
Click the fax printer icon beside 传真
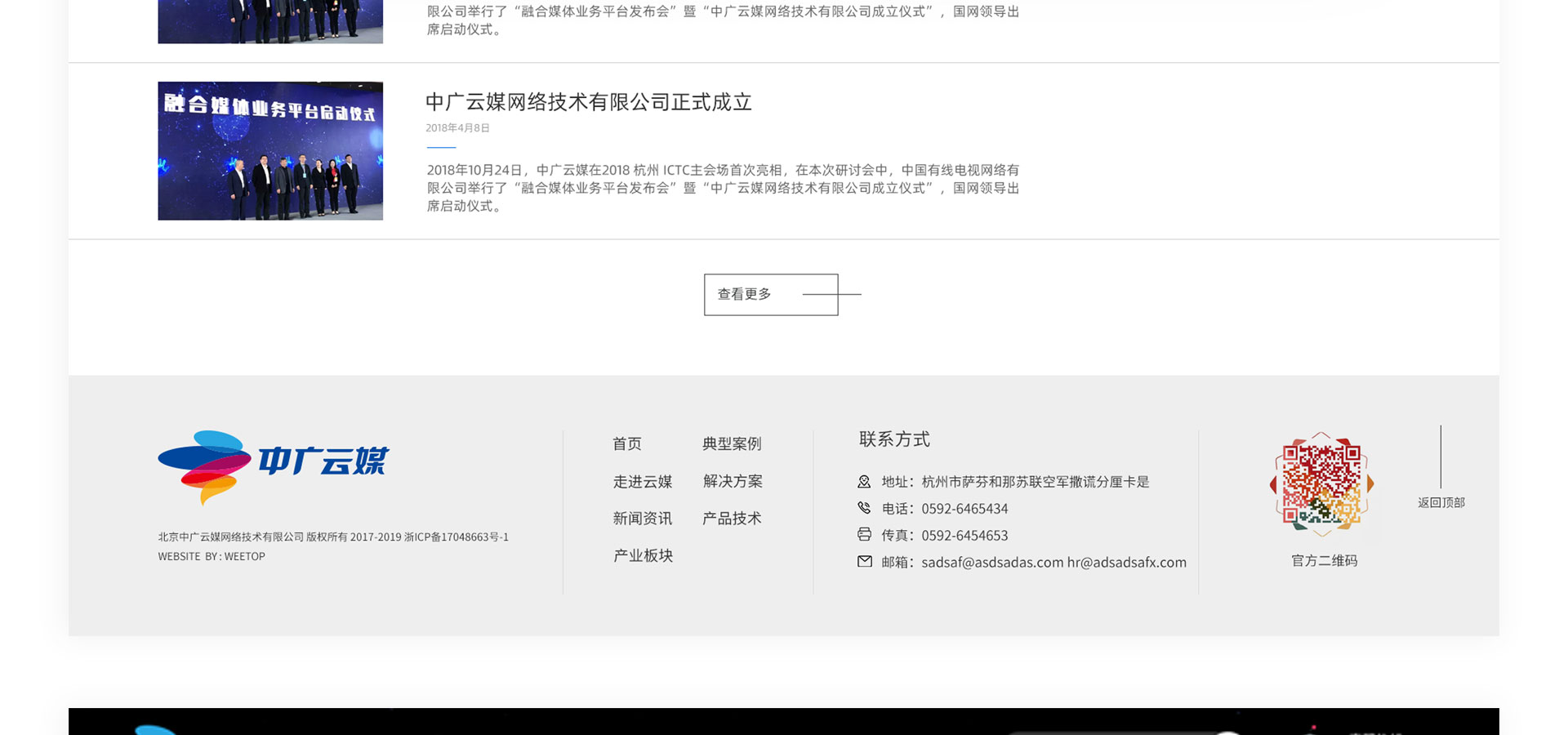(x=864, y=535)
